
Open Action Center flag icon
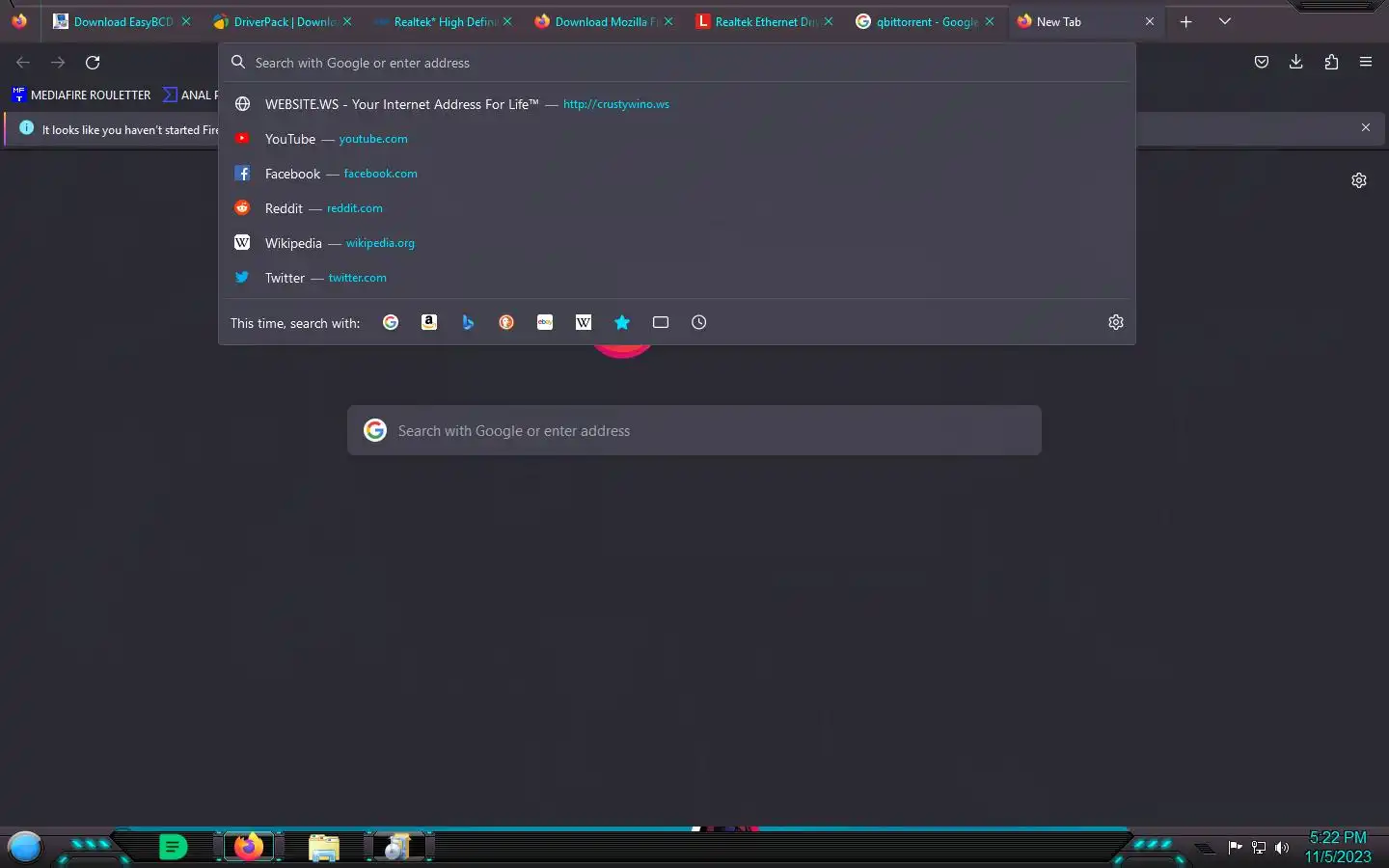click(1236, 848)
